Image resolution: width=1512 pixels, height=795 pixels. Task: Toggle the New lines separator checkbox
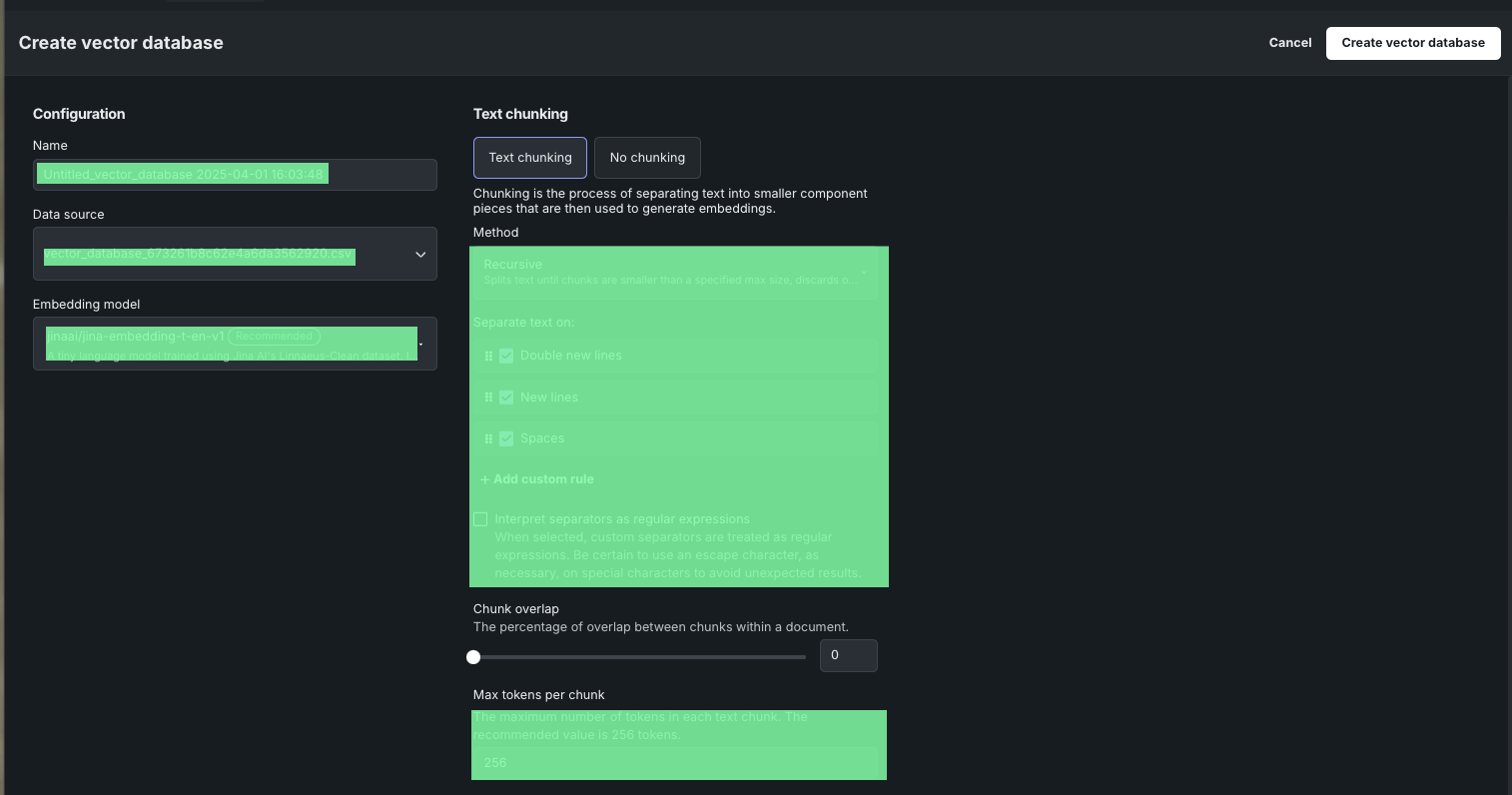(506, 397)
